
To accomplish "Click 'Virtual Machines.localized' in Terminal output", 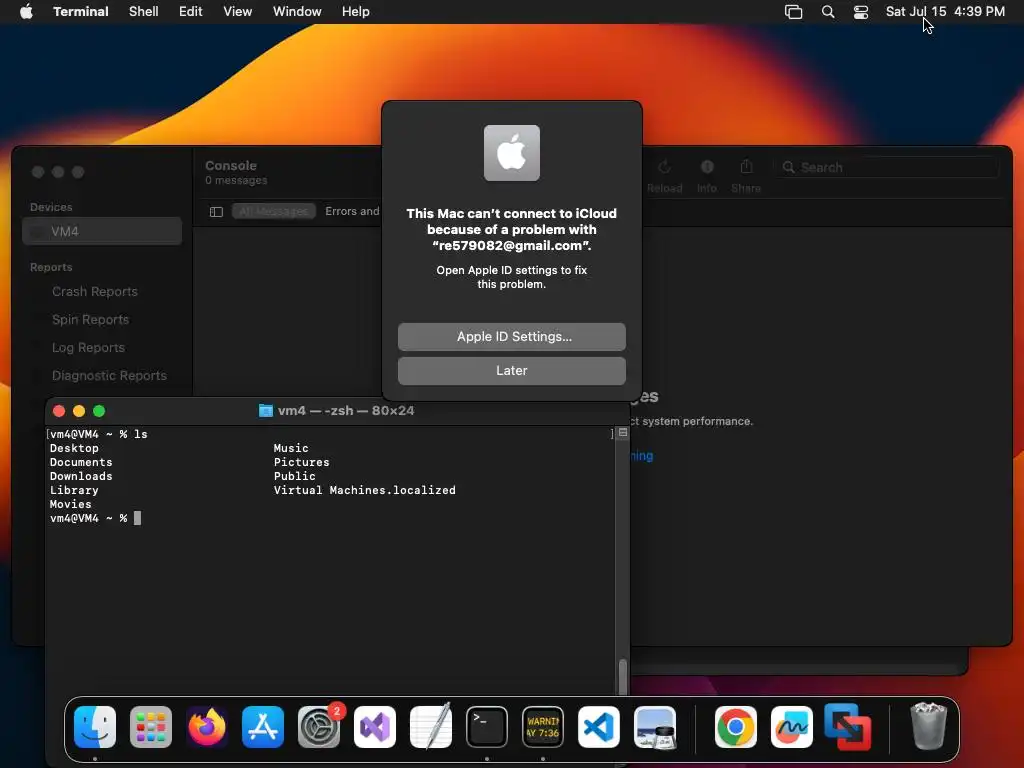I will pos(364,490).
